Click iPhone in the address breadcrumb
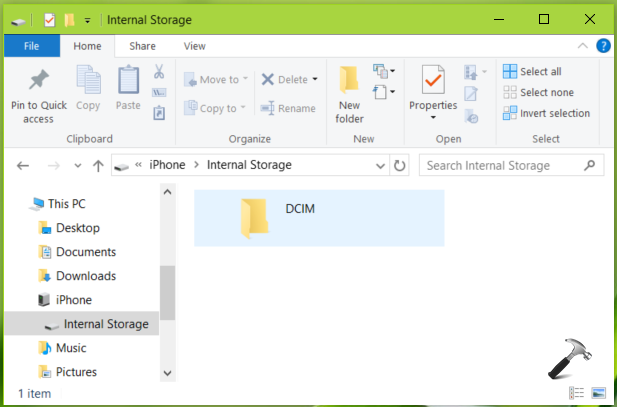 tap(167, 165)
